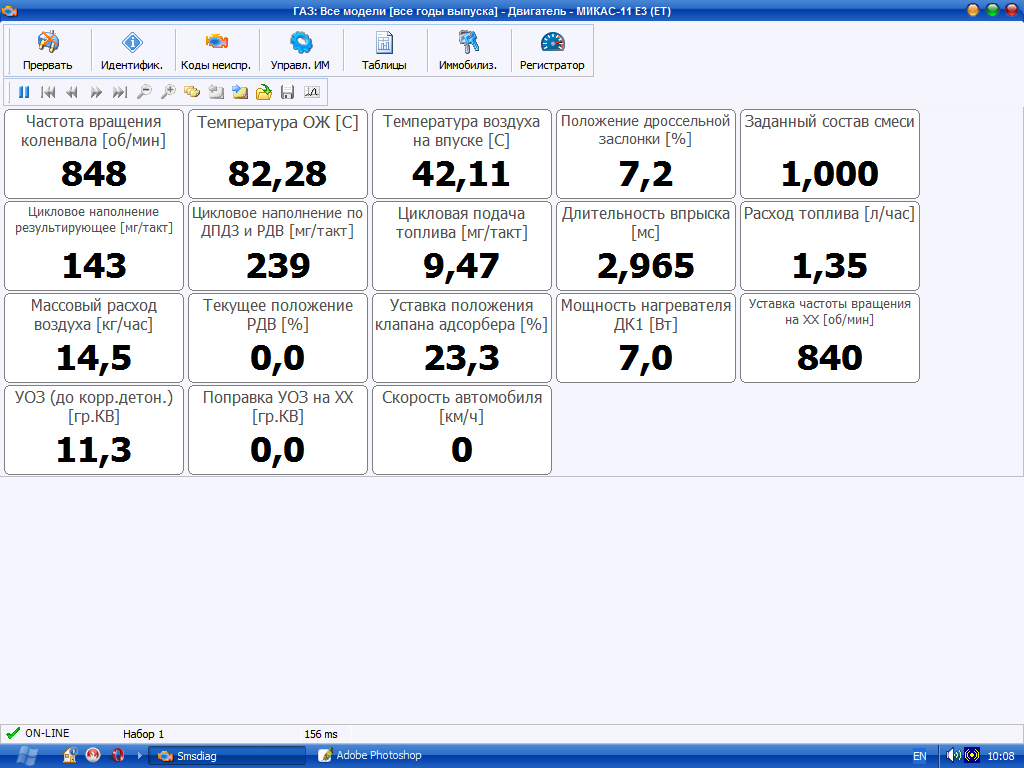Click the zoom out magnifier icon
This screenshot has height=768, width=1024.
(x=144, y=92)
